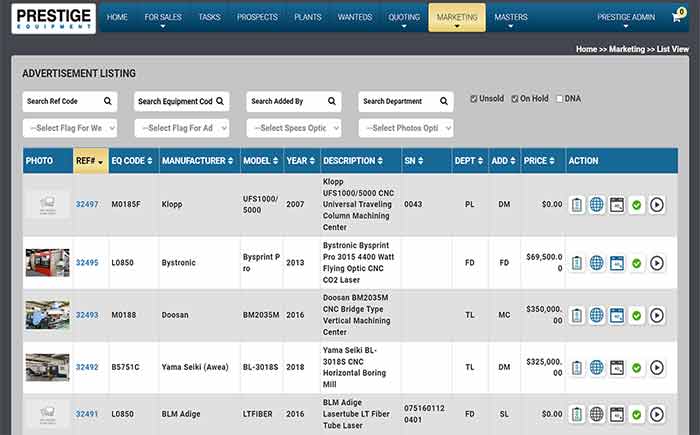Open the ad window icon for Doosan row

point(616,315)
